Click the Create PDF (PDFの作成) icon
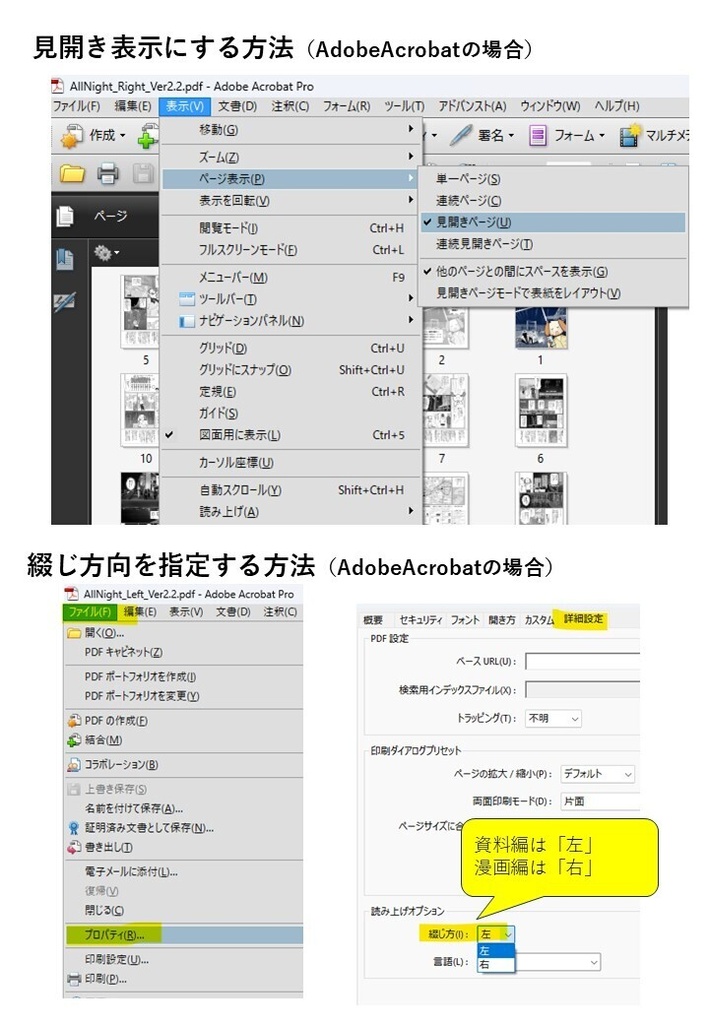This screenshot has width=709, height=1024. coord(74,721)
